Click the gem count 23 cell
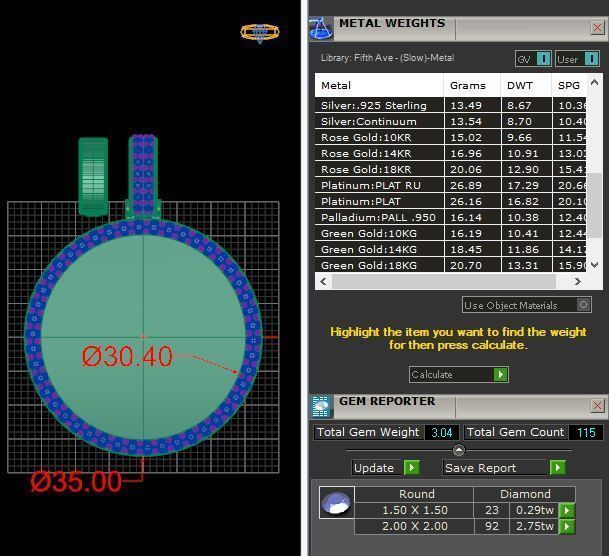 click(492, 510)
